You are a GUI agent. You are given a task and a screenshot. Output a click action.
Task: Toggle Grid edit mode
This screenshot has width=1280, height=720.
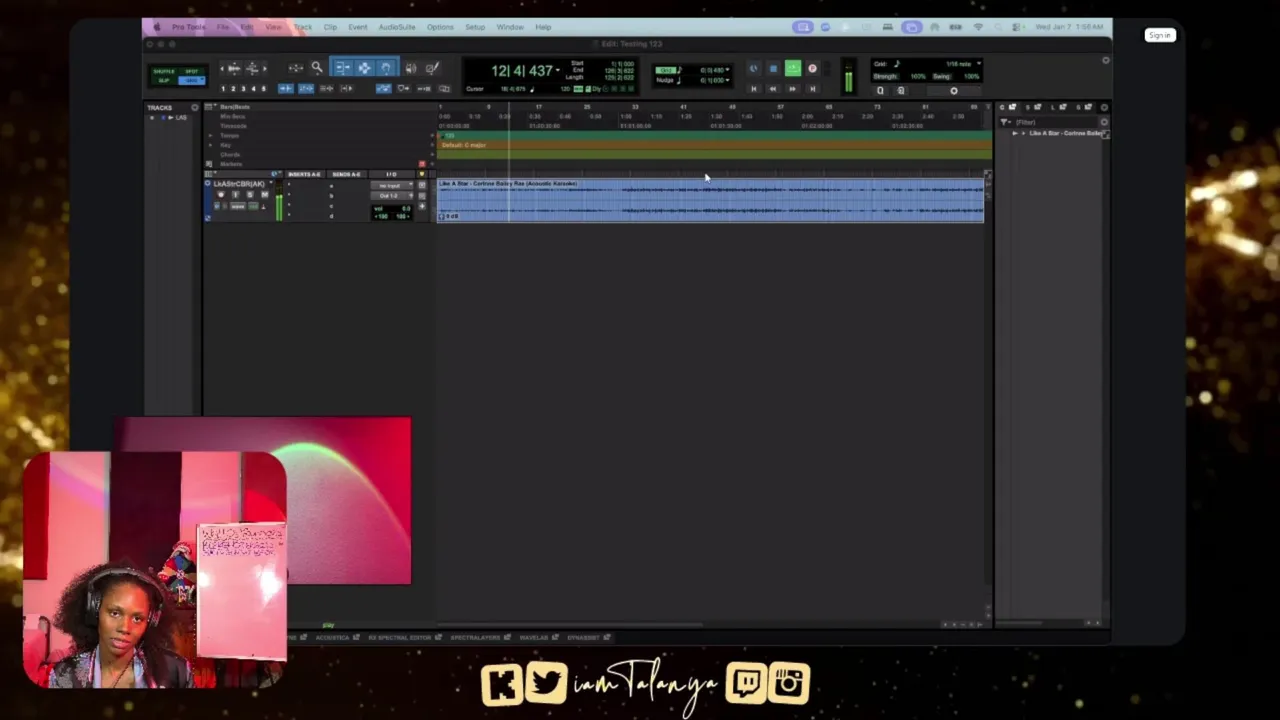point(191,80)
